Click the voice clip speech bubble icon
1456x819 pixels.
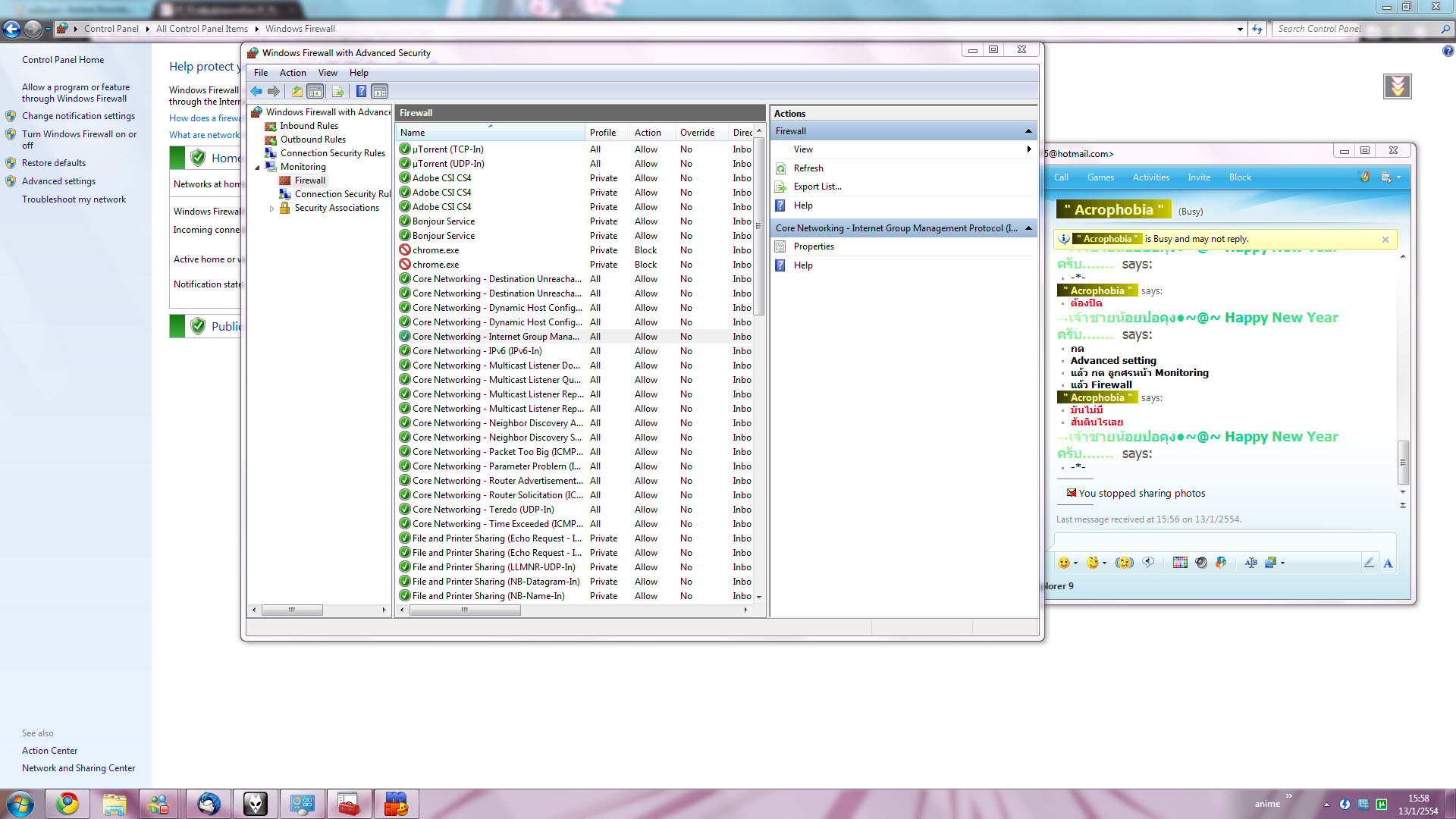[x=1148, y=563]
